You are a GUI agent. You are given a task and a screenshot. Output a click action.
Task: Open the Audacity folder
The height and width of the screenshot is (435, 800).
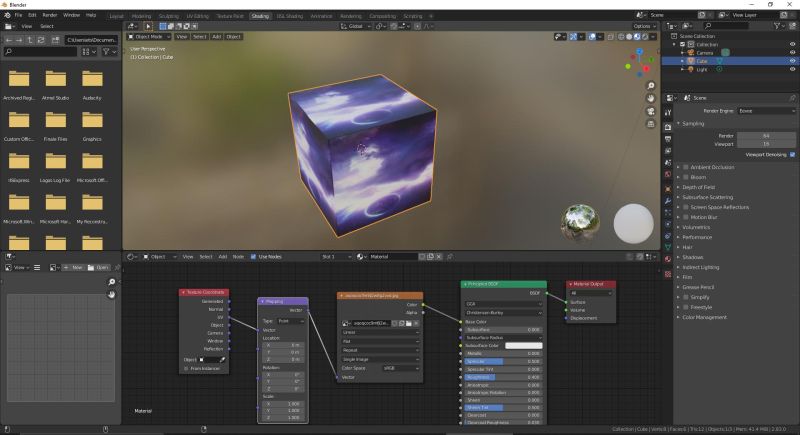coord(92,85)
